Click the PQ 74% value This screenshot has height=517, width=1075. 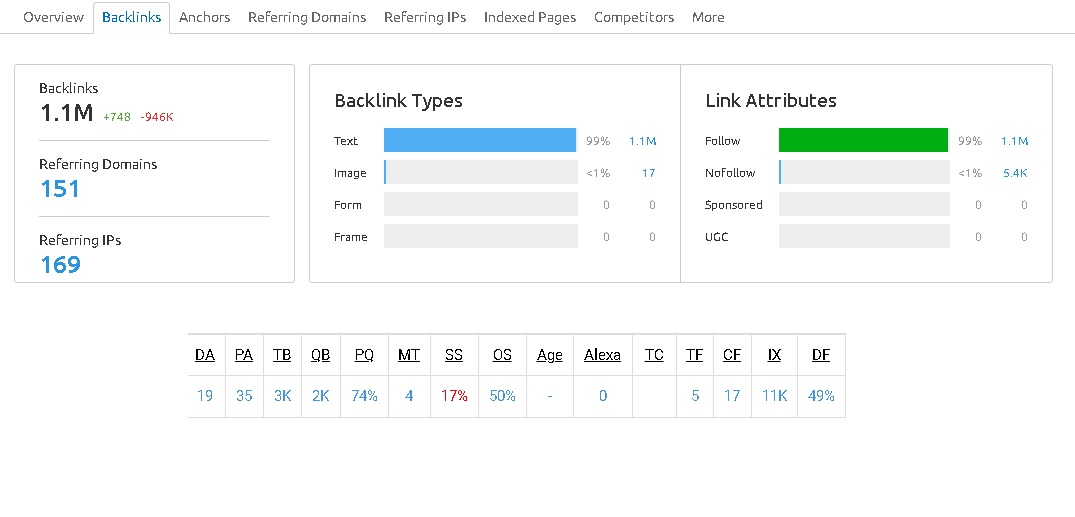[365, 396]
